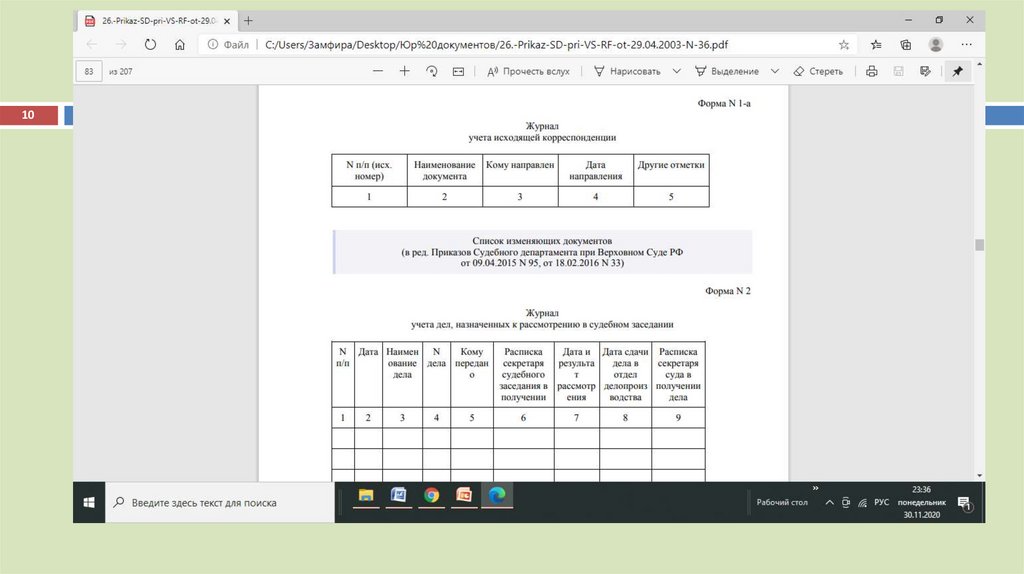
Task: Expand Выделение highlight color dropdown
Action: 775,71
